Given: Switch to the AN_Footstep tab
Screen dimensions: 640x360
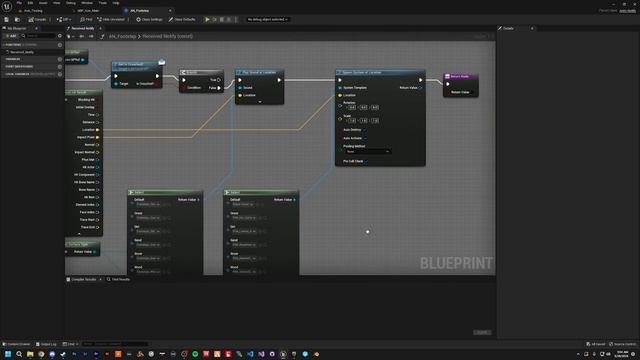Looking at the screenshot, I should [x=140, y=11].
